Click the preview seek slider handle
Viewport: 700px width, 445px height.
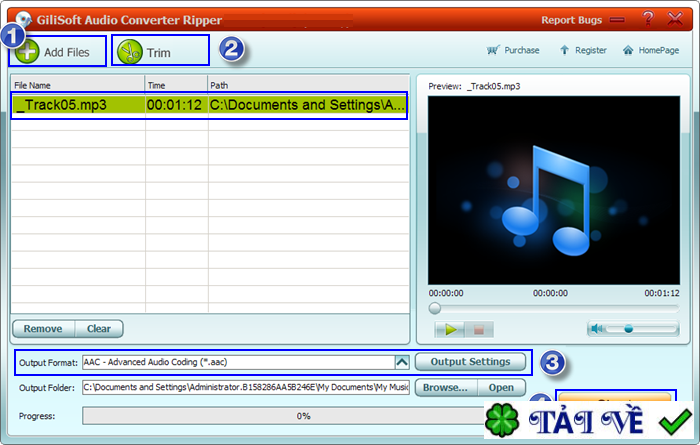tap(434, 308)
